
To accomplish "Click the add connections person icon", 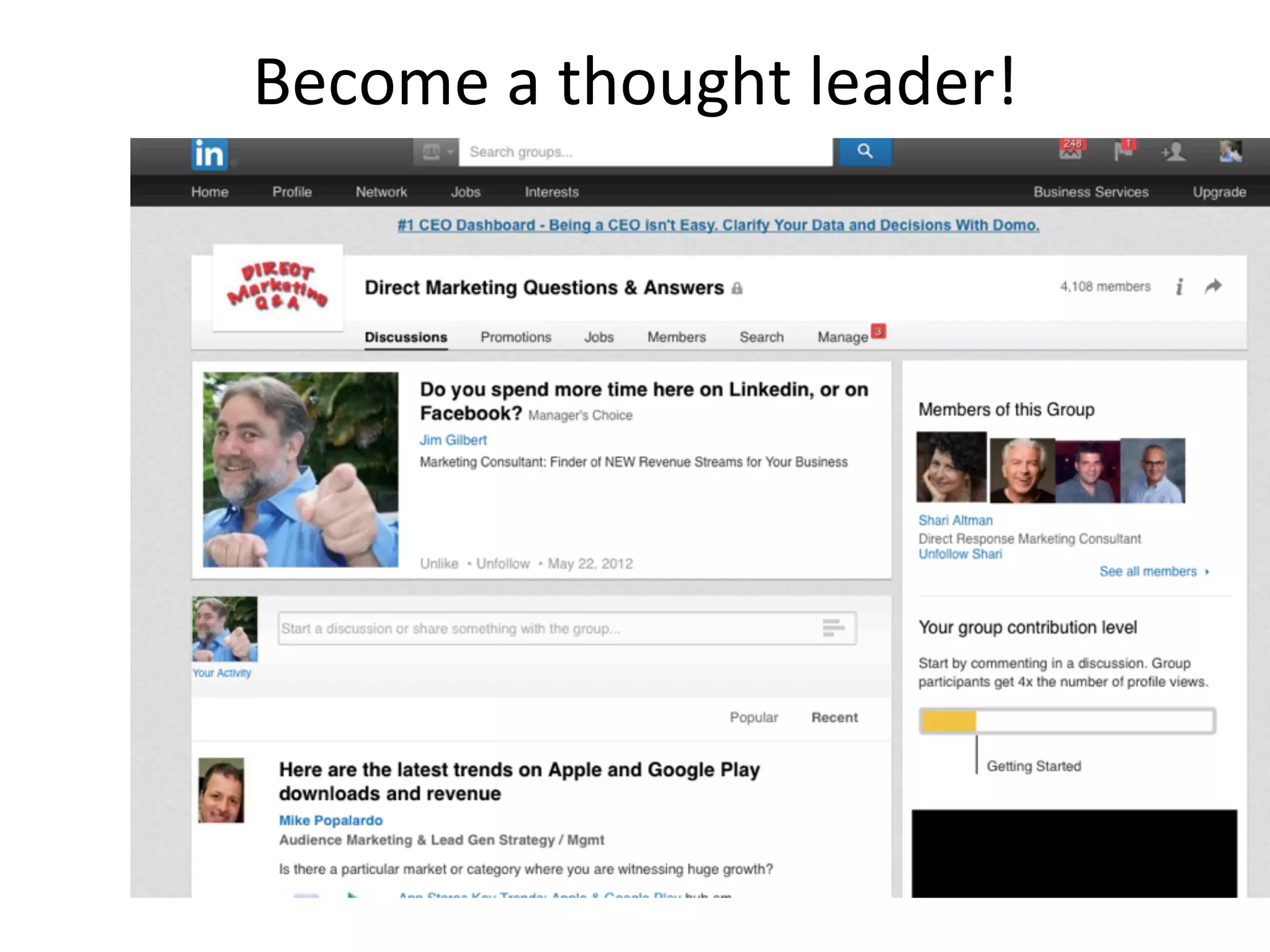I will (x=1173, y=152).
